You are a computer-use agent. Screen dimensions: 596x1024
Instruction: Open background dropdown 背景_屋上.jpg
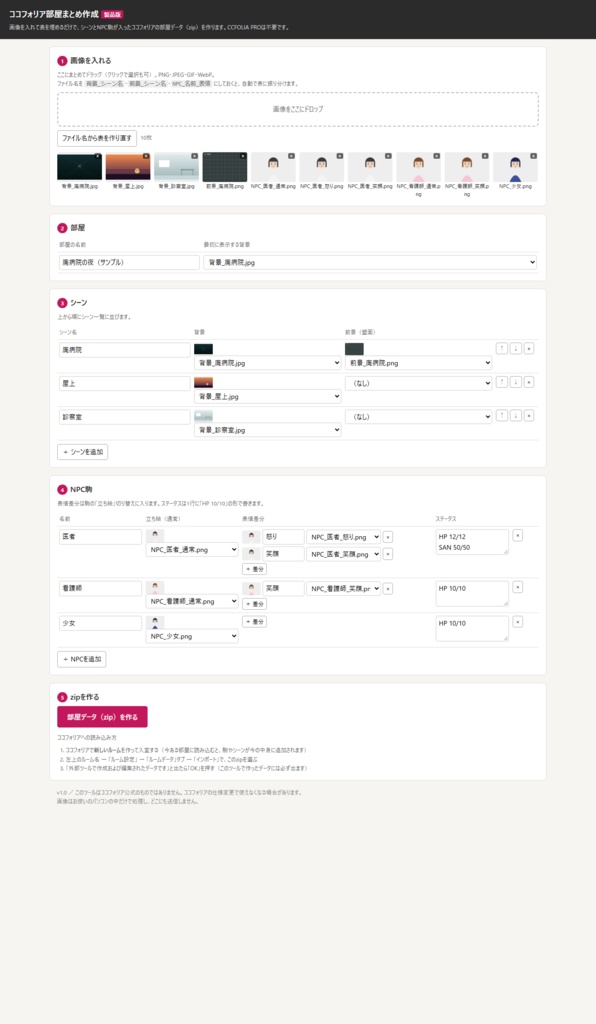tap(268, 396)
